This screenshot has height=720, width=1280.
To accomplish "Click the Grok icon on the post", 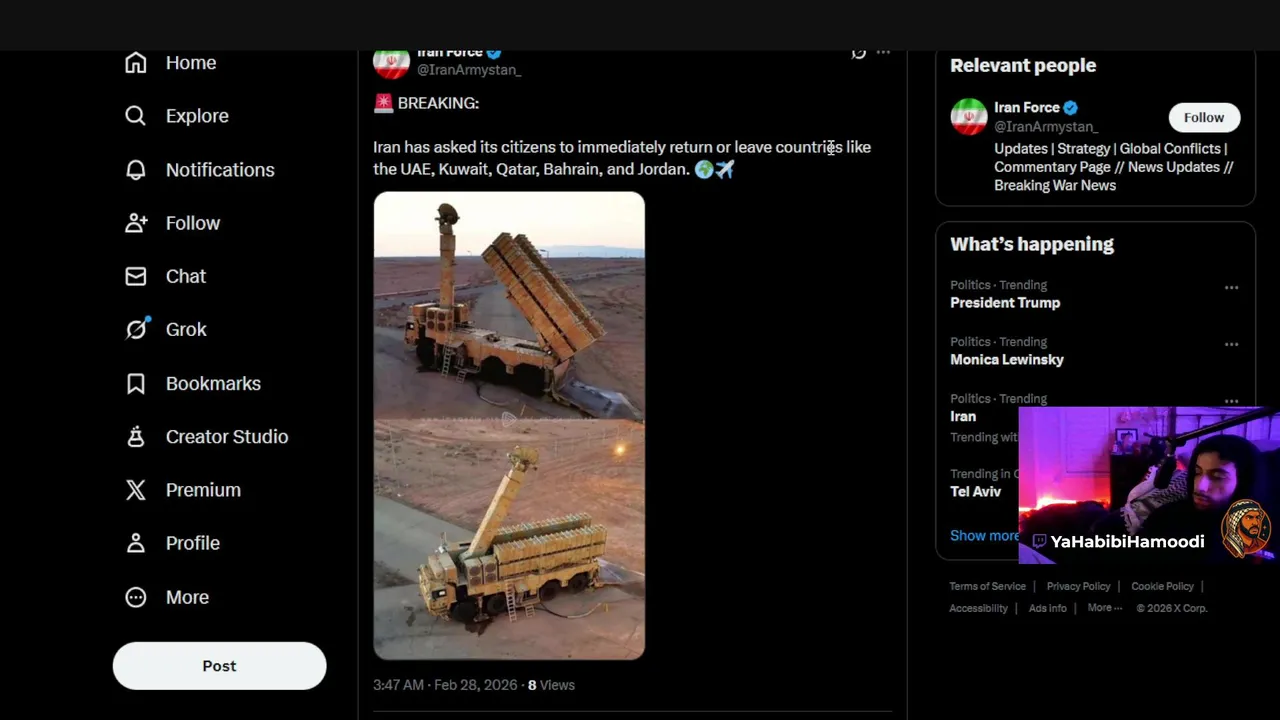I will [858, 53].
